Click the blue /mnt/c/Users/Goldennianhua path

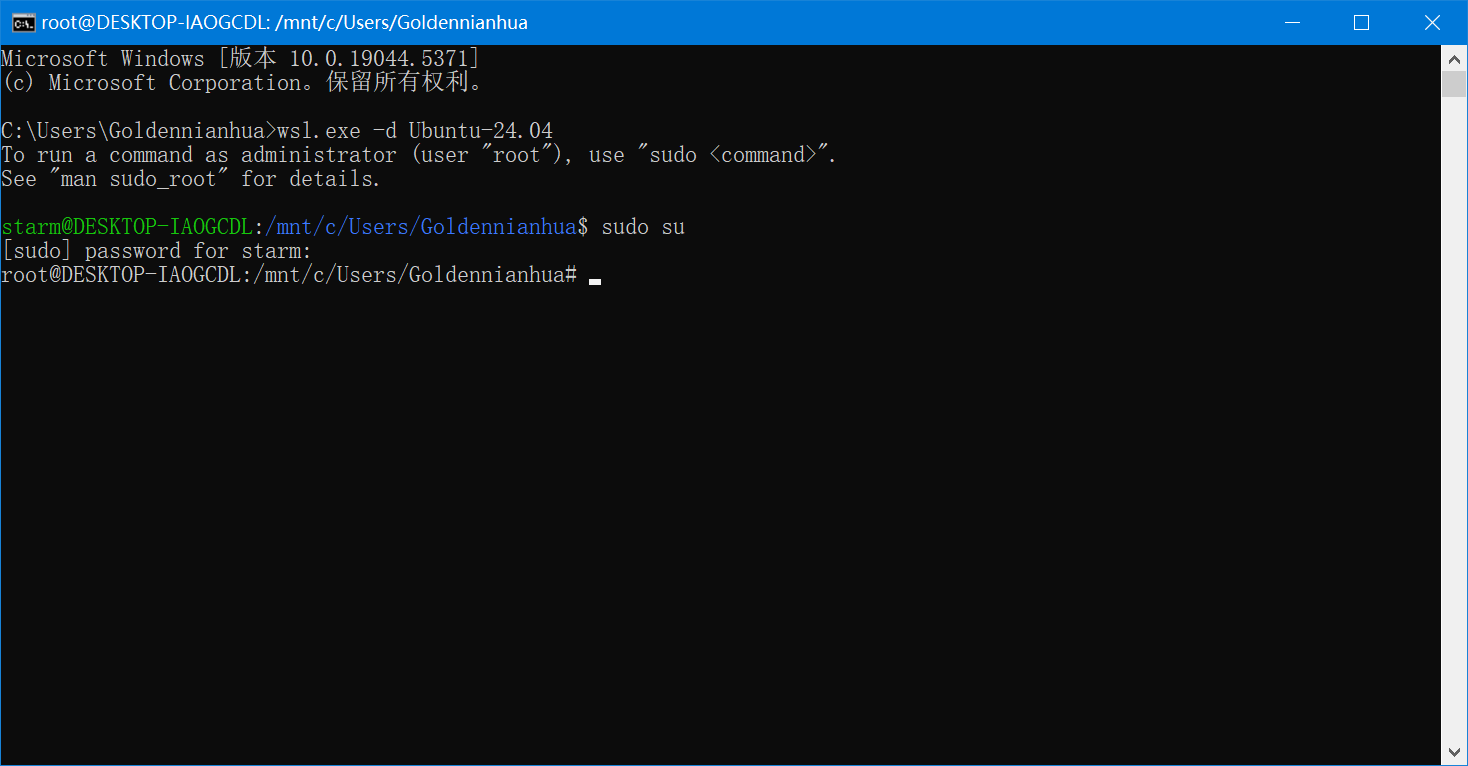pyautogui.click(x=421, y=227)
